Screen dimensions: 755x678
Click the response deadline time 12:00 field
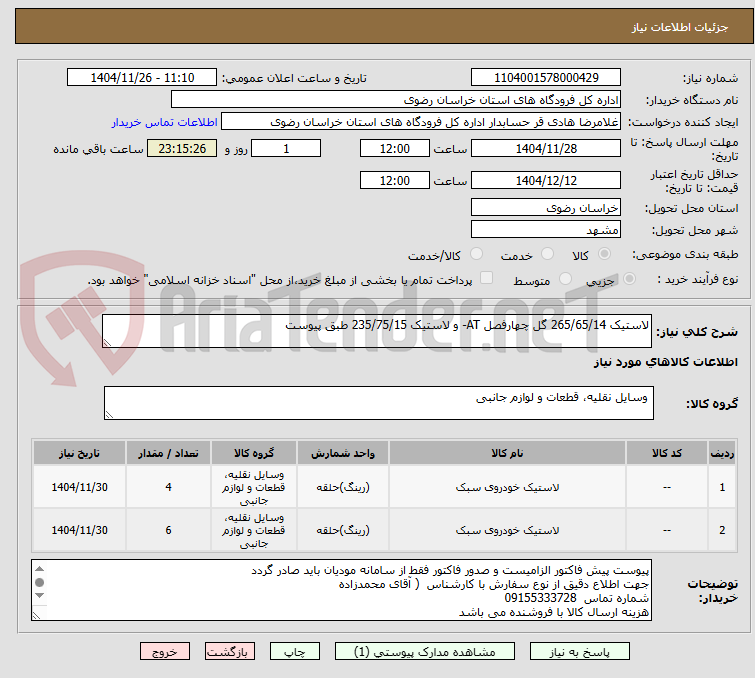[394, 148]
